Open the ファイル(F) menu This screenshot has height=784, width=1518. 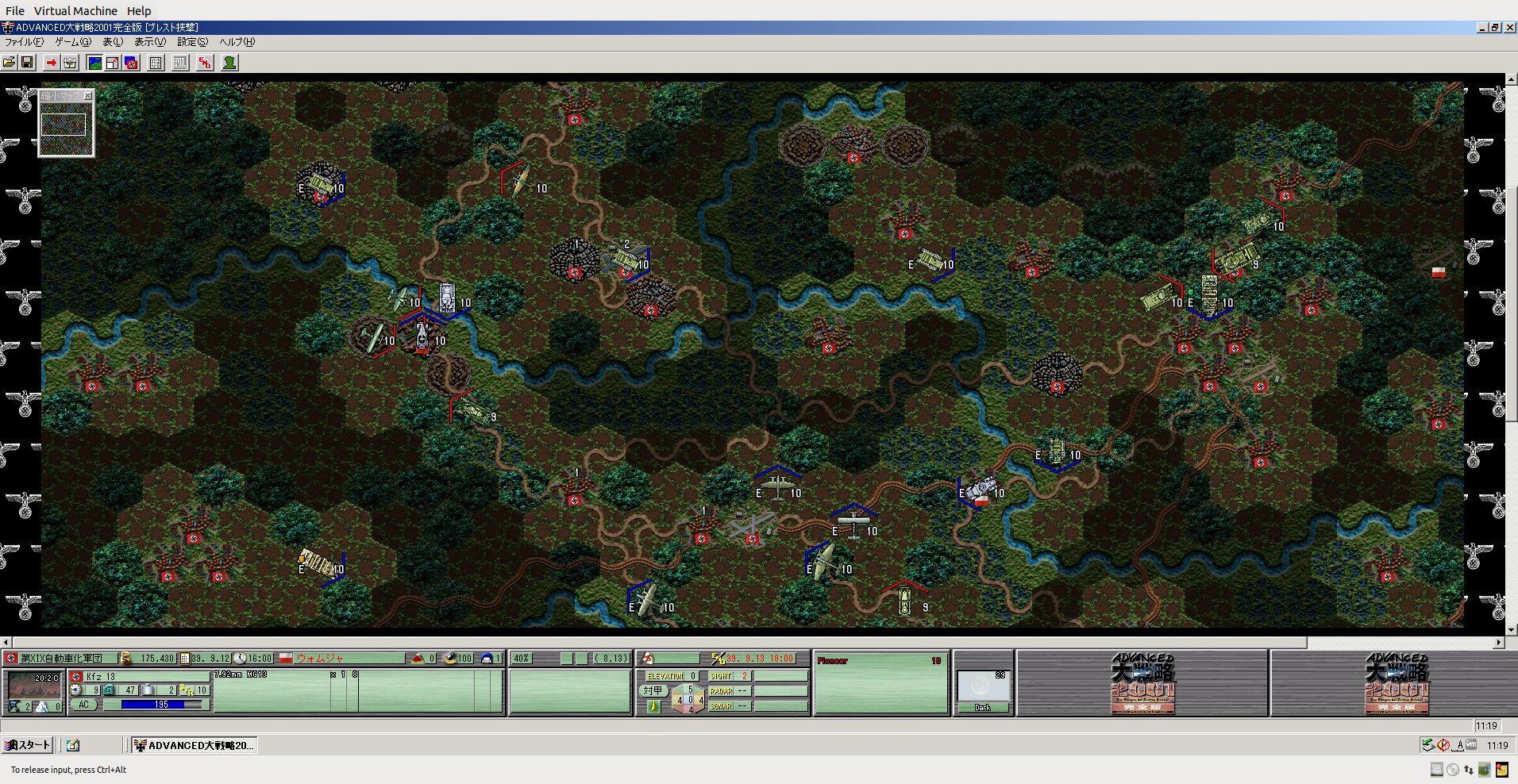(25, 42)
